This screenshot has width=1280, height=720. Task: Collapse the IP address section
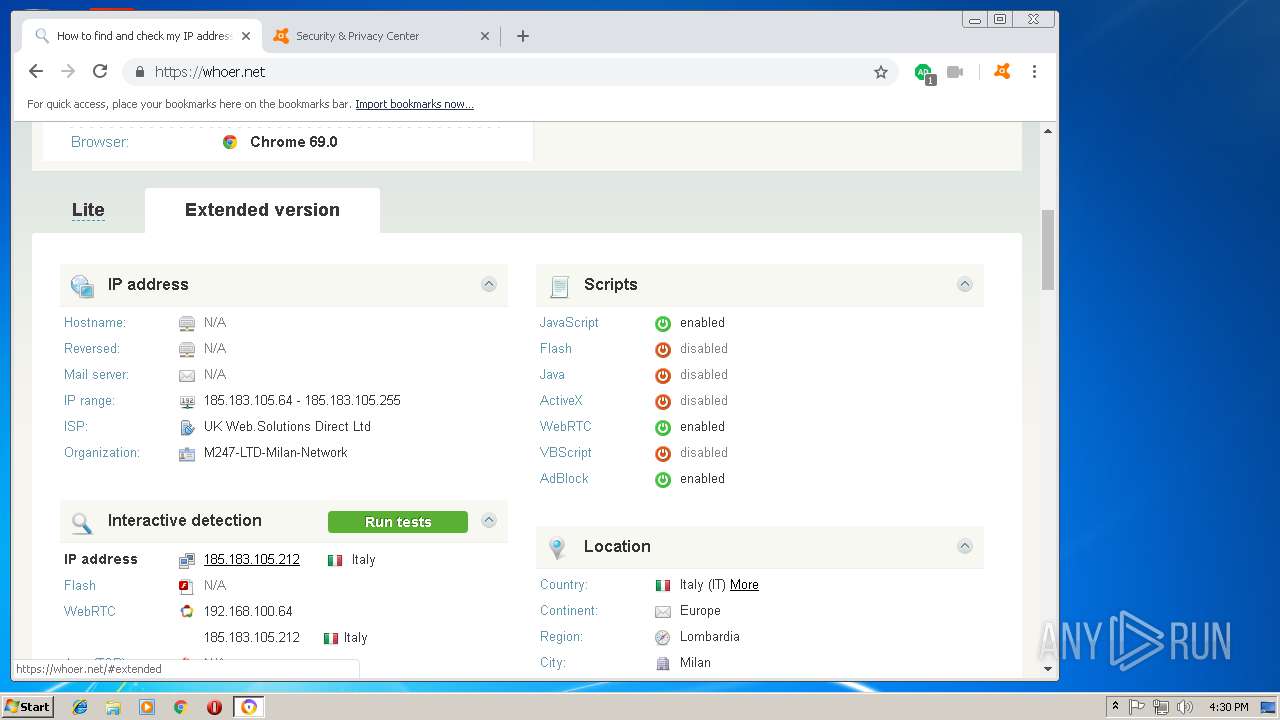pyautogui.click(x=489, y=284)
